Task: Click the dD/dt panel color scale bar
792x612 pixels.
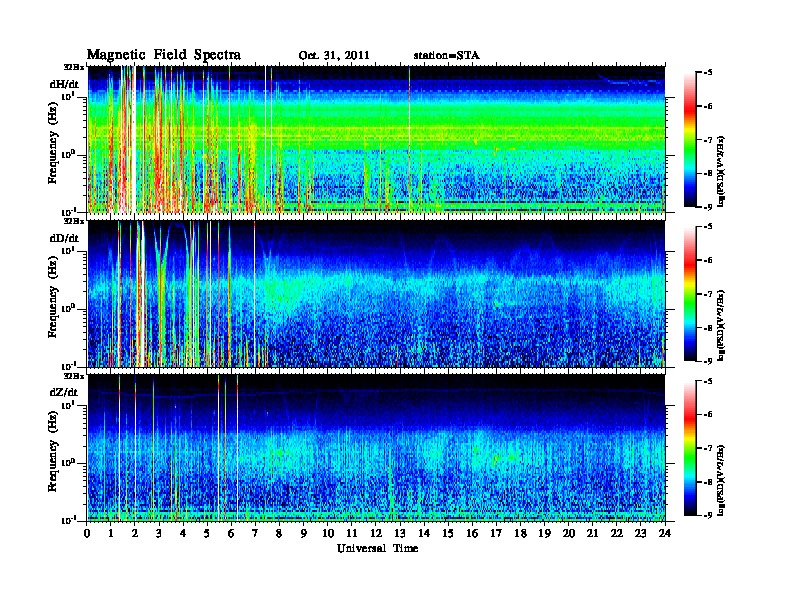Action: coord(690,293)
